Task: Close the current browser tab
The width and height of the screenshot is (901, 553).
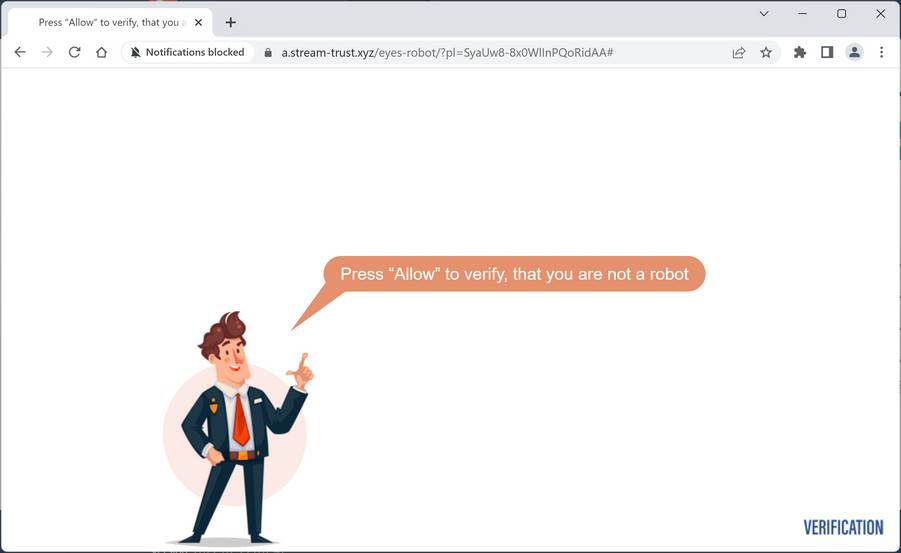Action: pyautogui.click(x=198, y=22)
